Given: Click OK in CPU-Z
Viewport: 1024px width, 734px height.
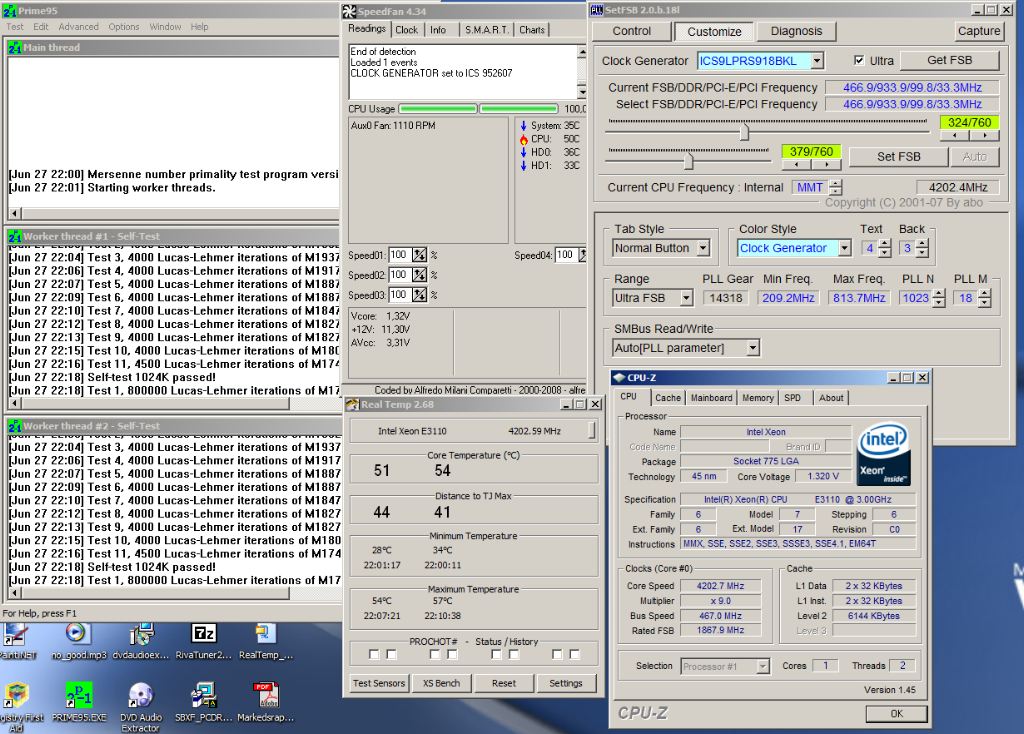Looking at the screenshot, I should pos(897,714).
